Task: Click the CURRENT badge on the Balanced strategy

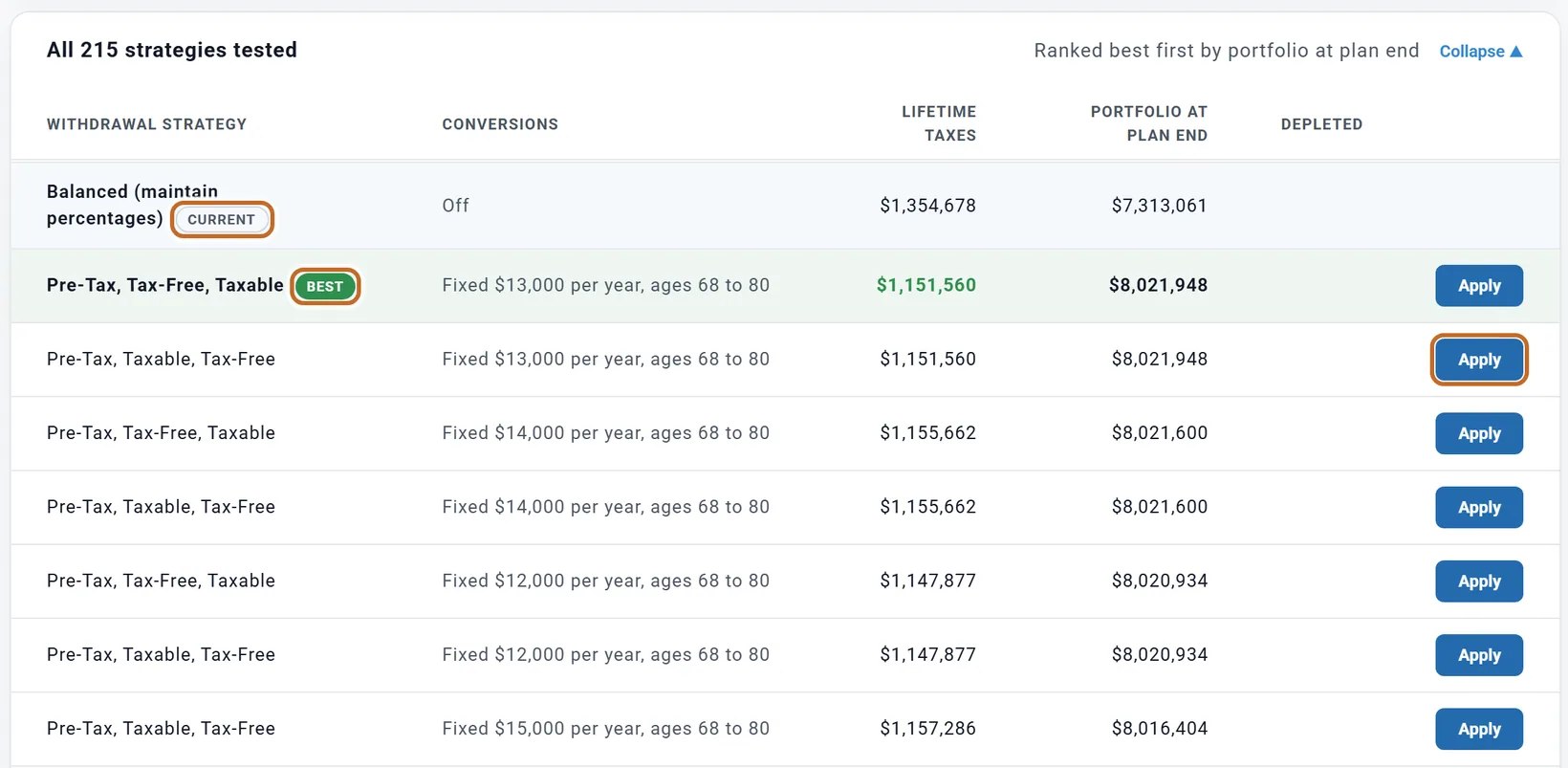Action: 222,219
